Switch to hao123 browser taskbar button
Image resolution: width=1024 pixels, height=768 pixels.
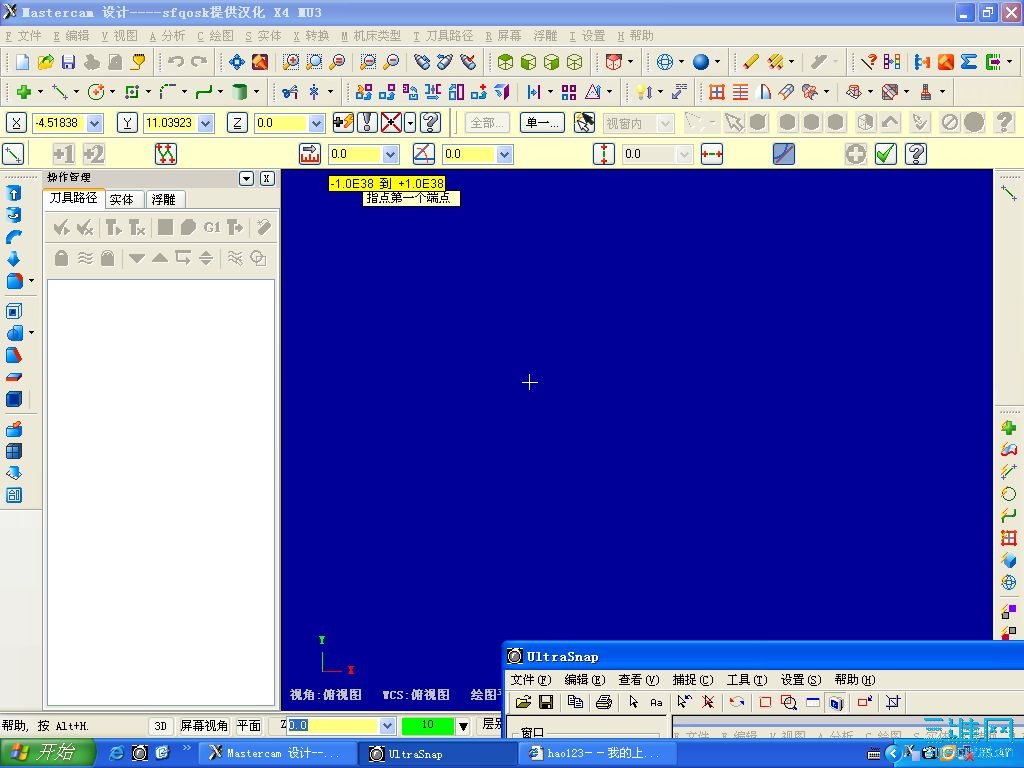(x=598, y=754)
